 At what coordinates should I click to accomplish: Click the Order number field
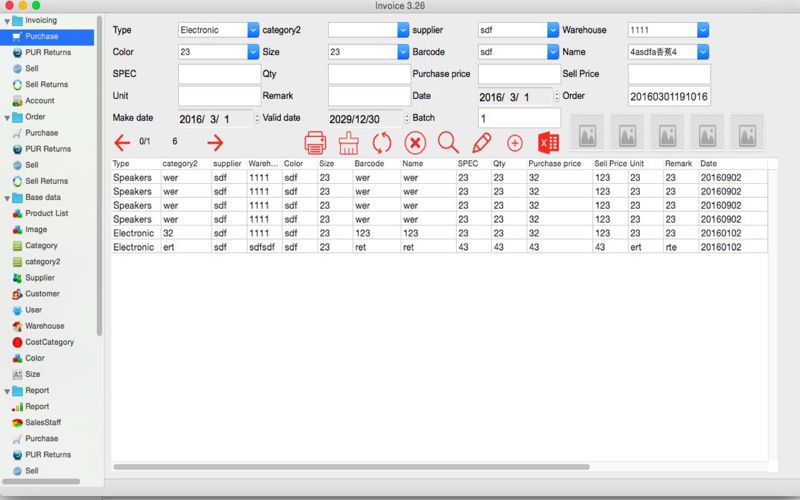pos(669,96)
